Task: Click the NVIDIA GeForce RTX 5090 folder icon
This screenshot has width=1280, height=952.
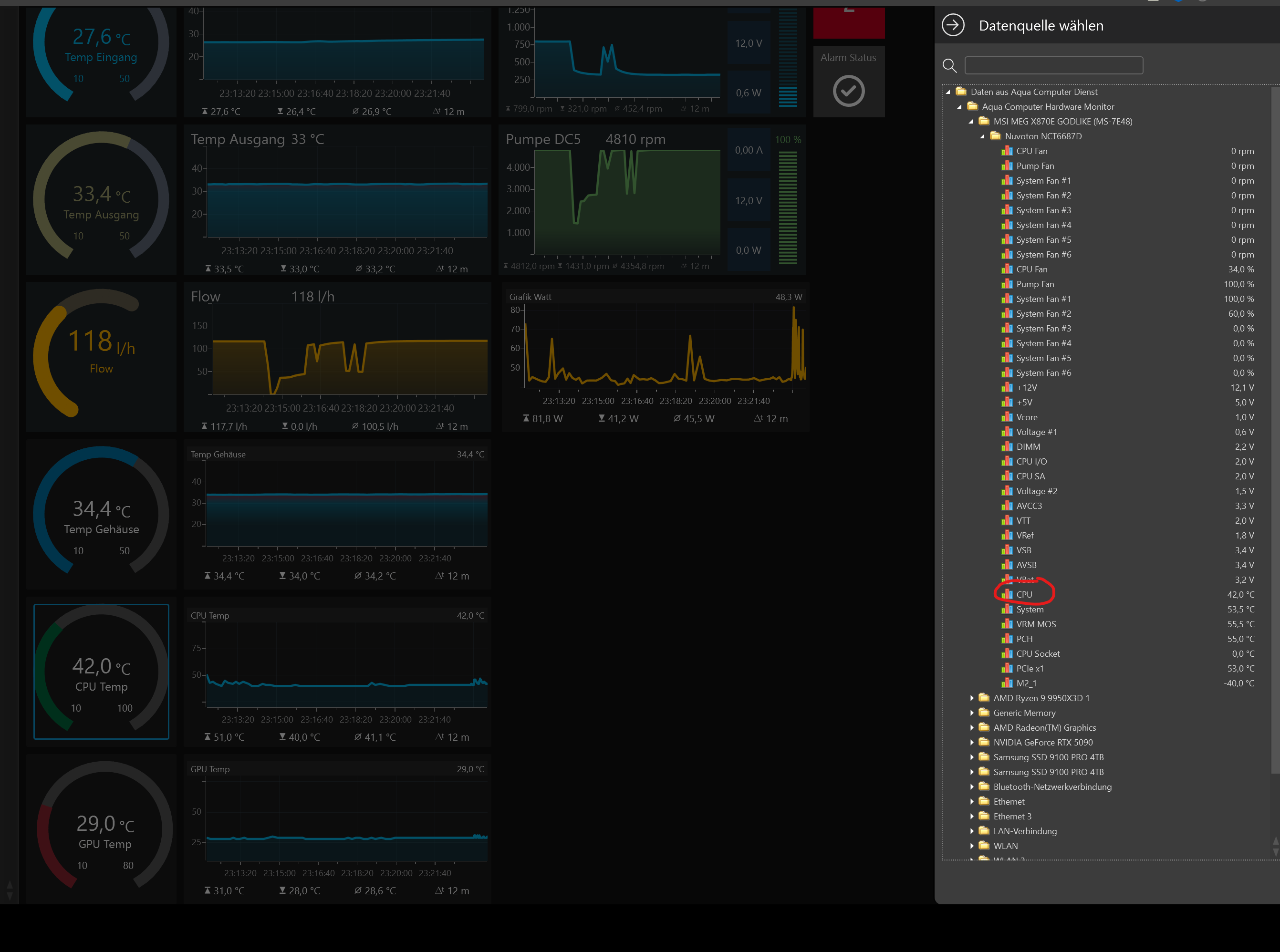Action: pos(984,742)
